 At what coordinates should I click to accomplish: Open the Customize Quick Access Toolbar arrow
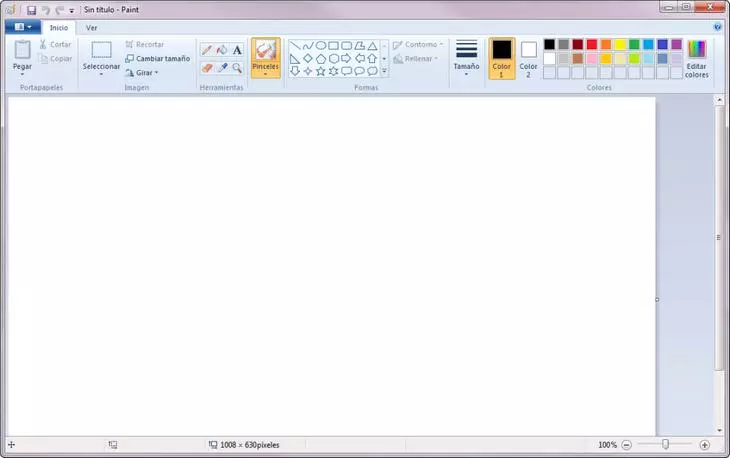(x=72, y=10)
